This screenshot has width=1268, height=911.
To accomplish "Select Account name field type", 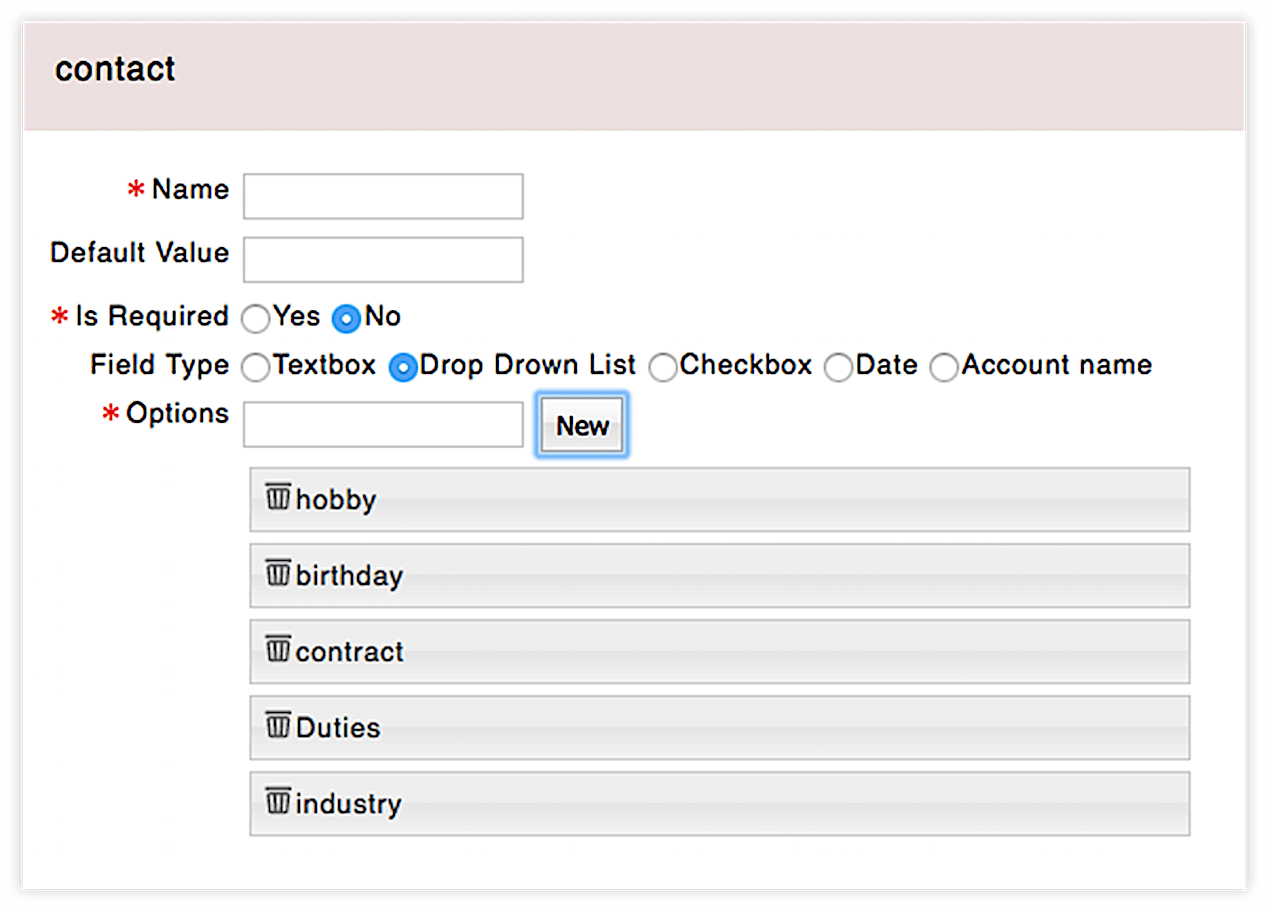I will [944, 368].
